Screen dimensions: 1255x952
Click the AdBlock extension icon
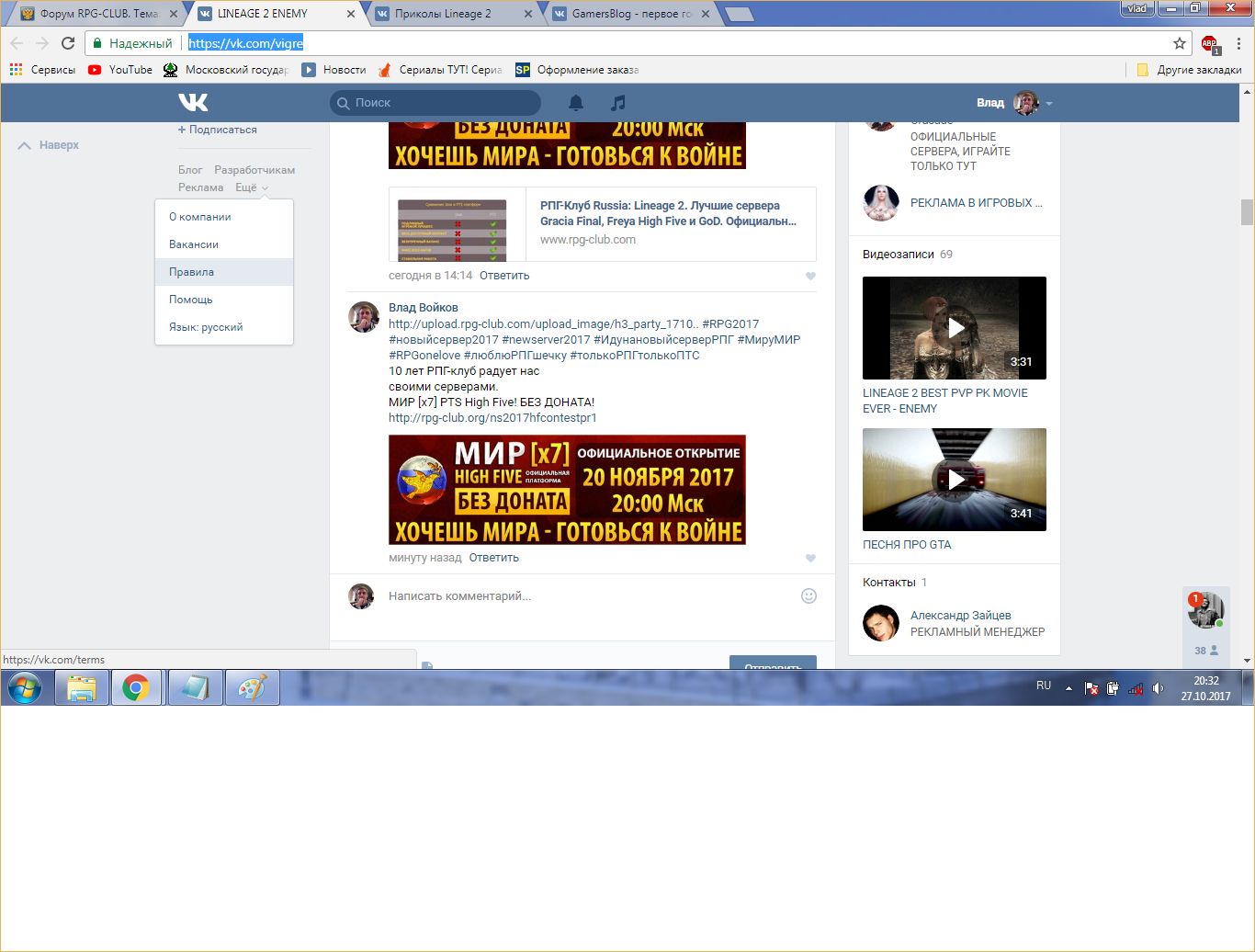tap(1209, 43)
